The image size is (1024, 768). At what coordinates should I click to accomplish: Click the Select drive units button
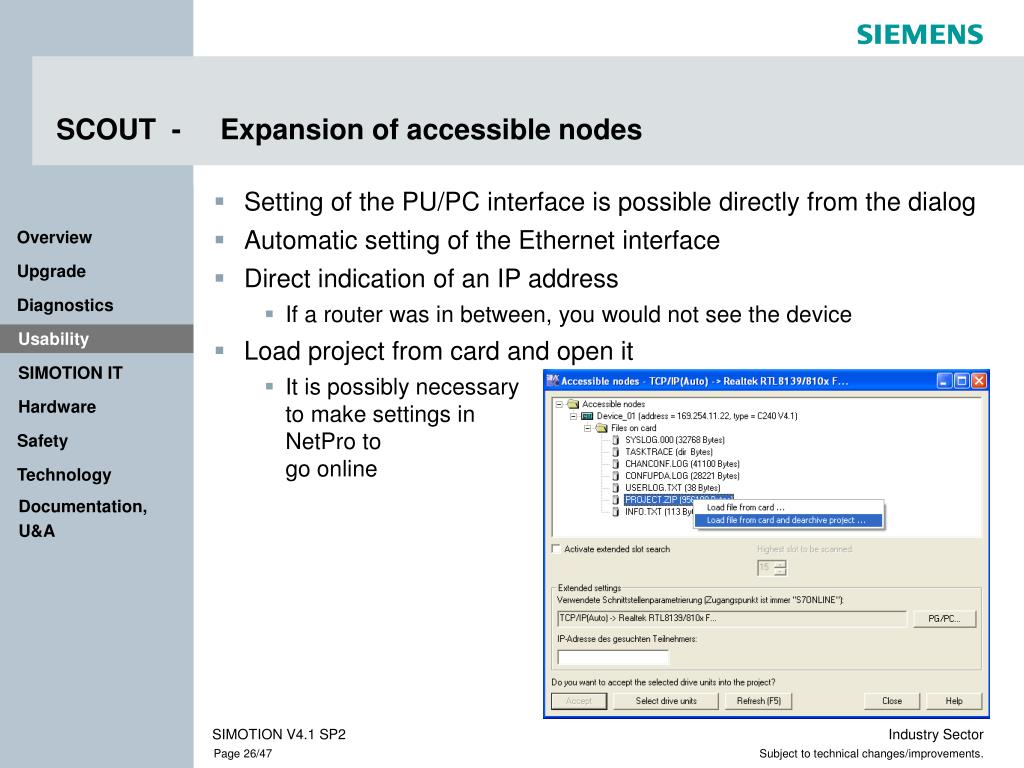pyautogui.click(x=666, y=701)
